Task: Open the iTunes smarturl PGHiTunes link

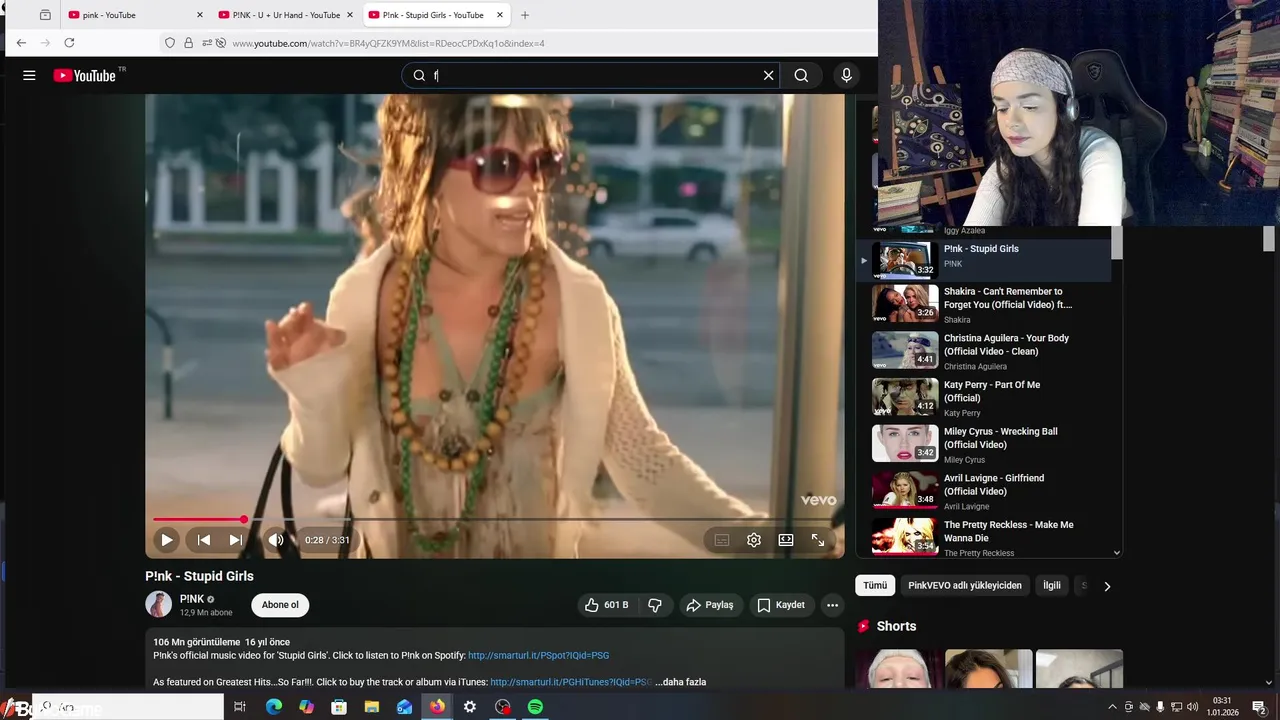Action: click(x=570, y=682)
